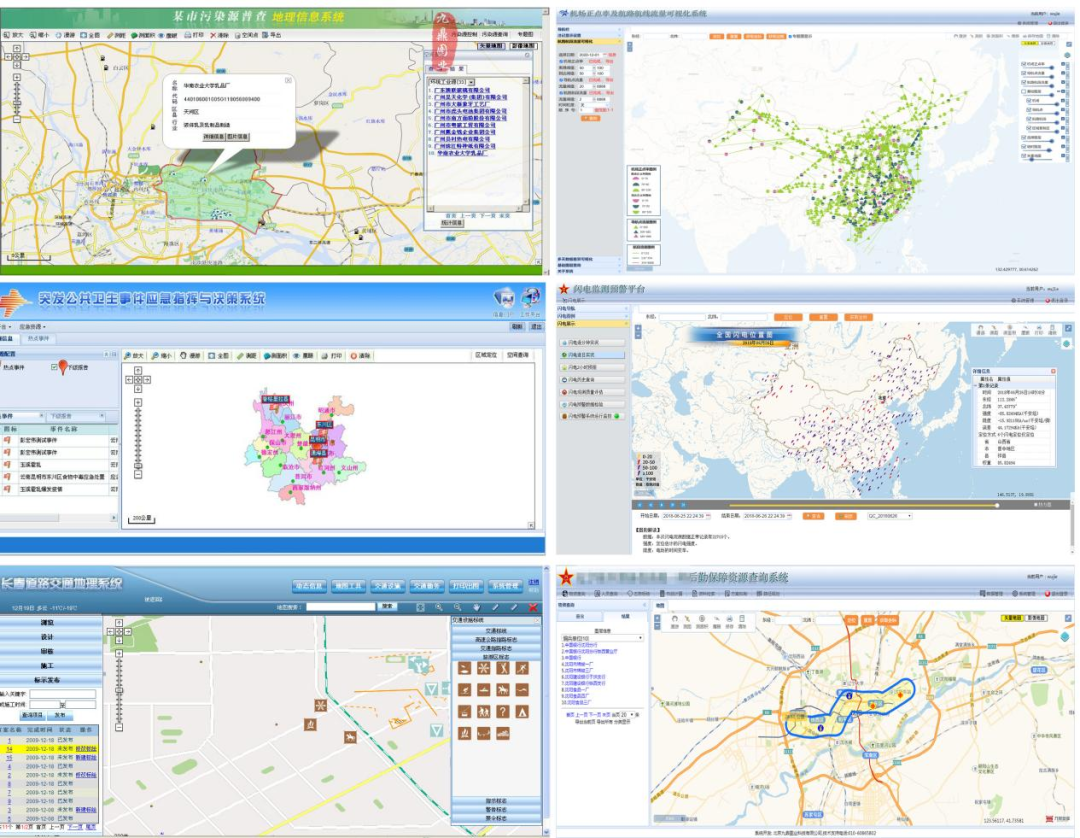Image resolution: width=1080 pixels, height=838 pixels.
Task: Click the 刷新 button in public health system
Action: click(x=517, y=326)
